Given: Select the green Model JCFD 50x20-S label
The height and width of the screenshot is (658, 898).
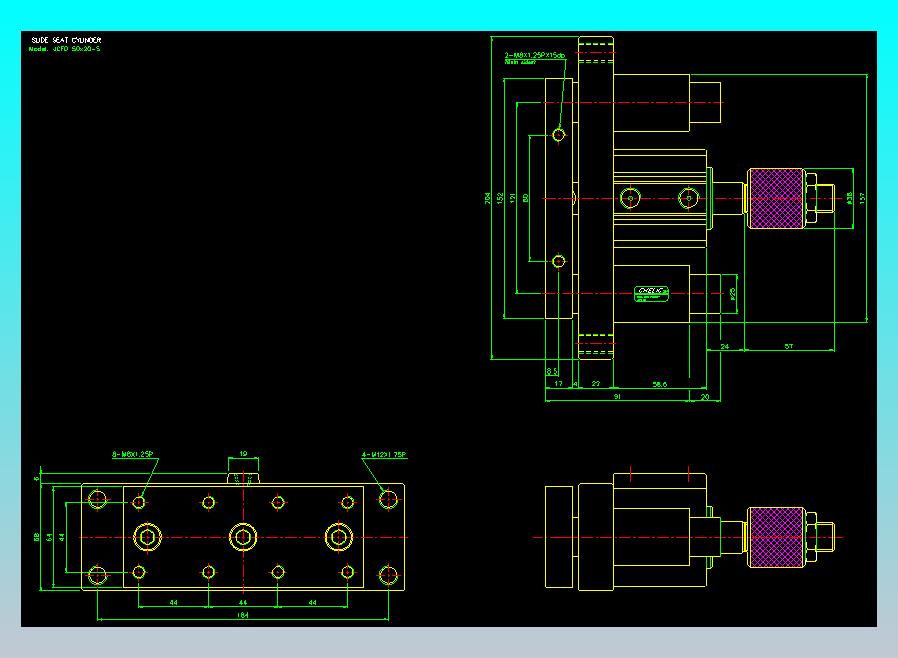Looking at the screenshot, I should point(64,49).
